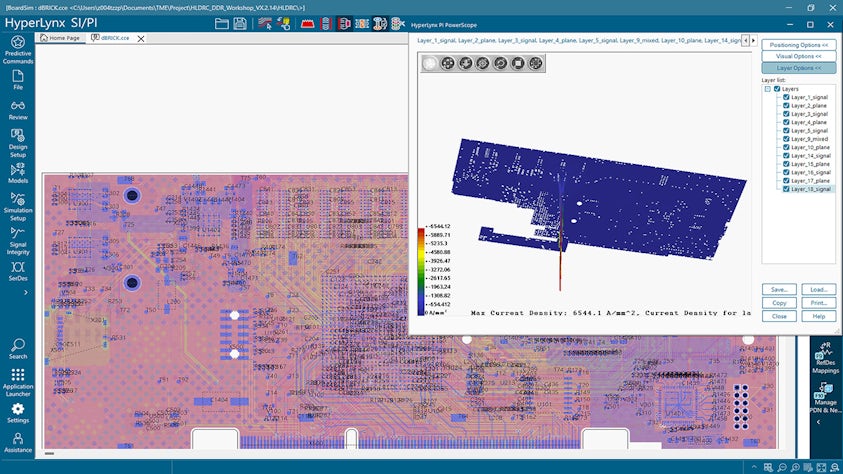843x474 pixels.
Task: Expand Visual Options section
Action: click(798, 56)
